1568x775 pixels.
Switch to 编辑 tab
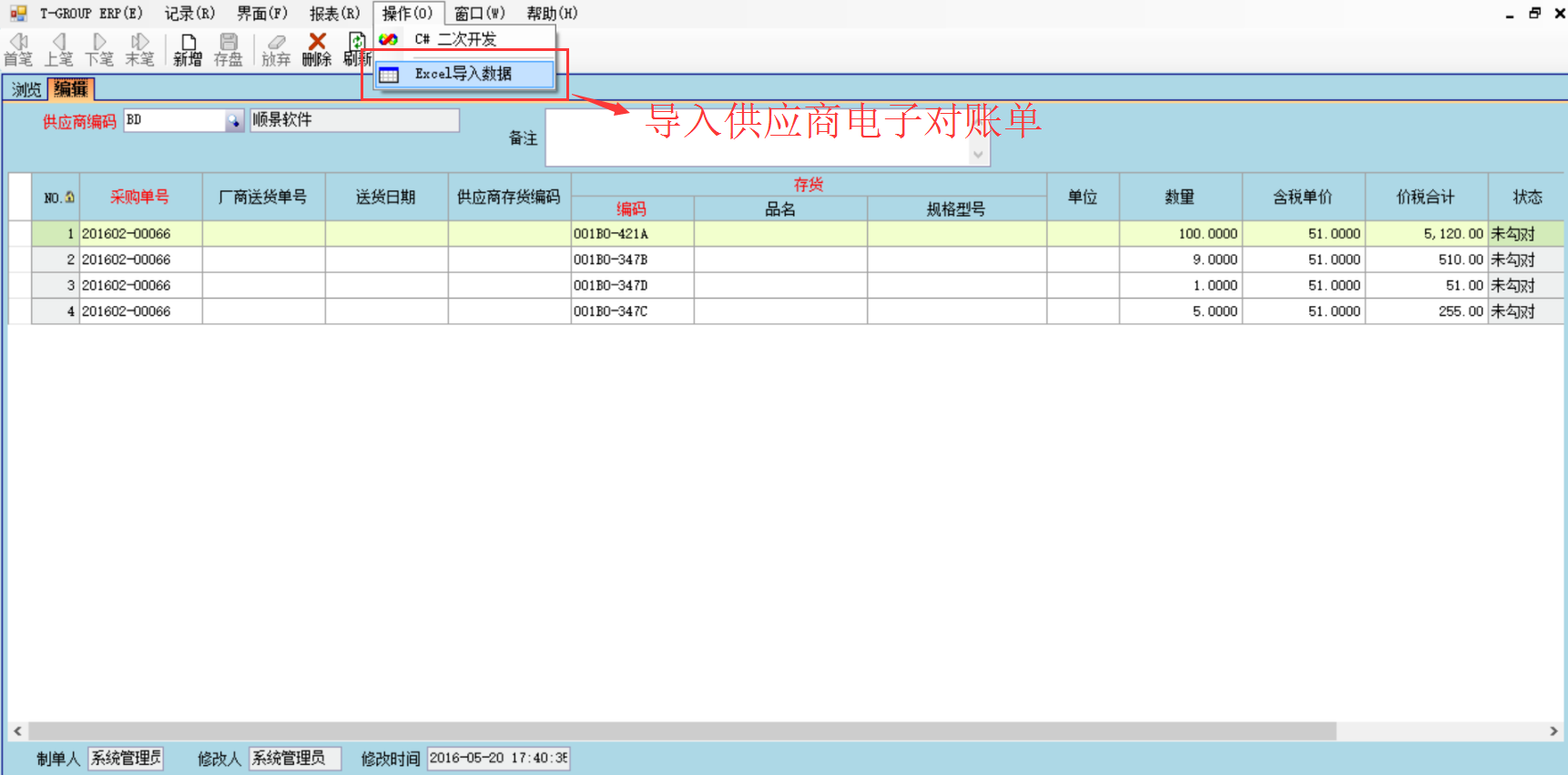click(70, 88)
